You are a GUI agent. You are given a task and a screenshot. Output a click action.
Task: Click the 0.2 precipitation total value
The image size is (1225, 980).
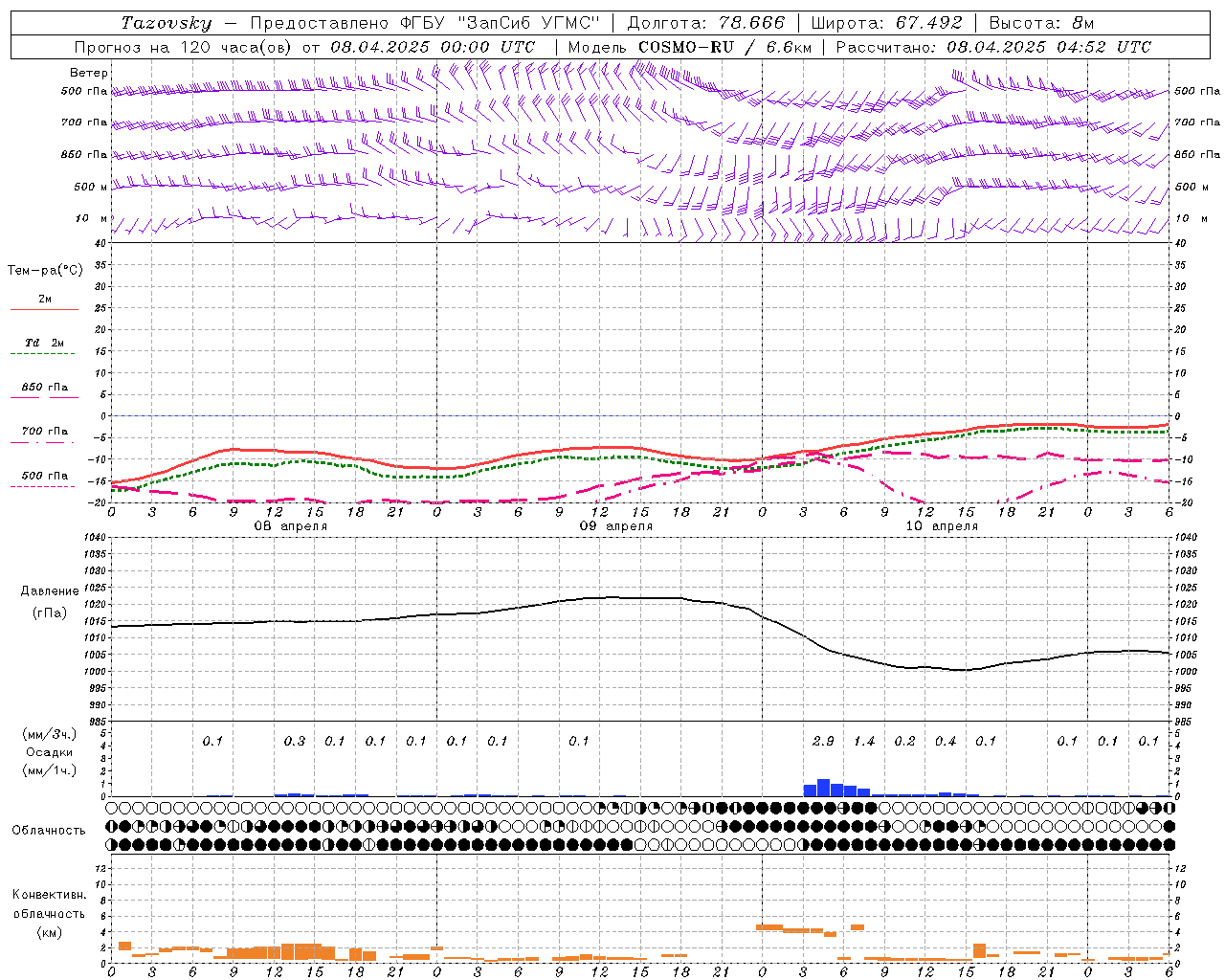904,741
